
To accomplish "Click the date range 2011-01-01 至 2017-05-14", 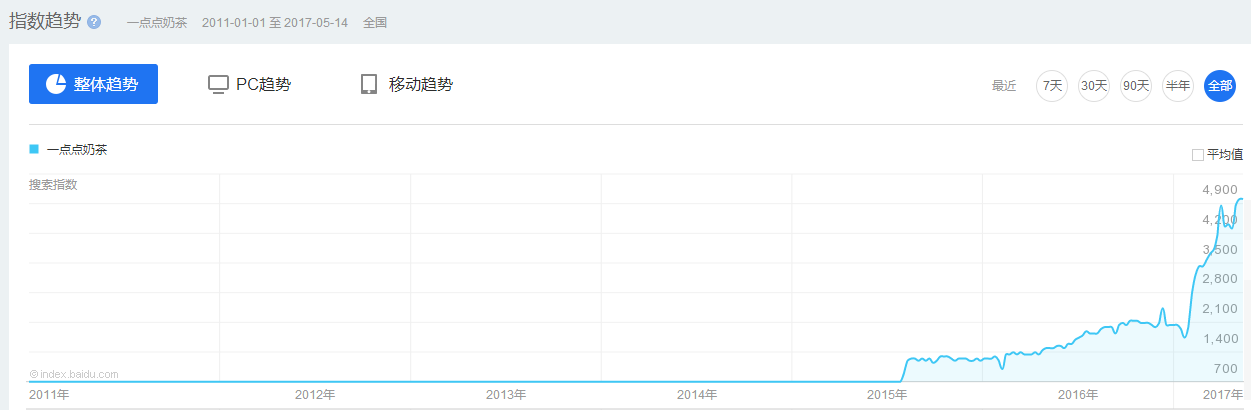I will [x=275, y=22].
